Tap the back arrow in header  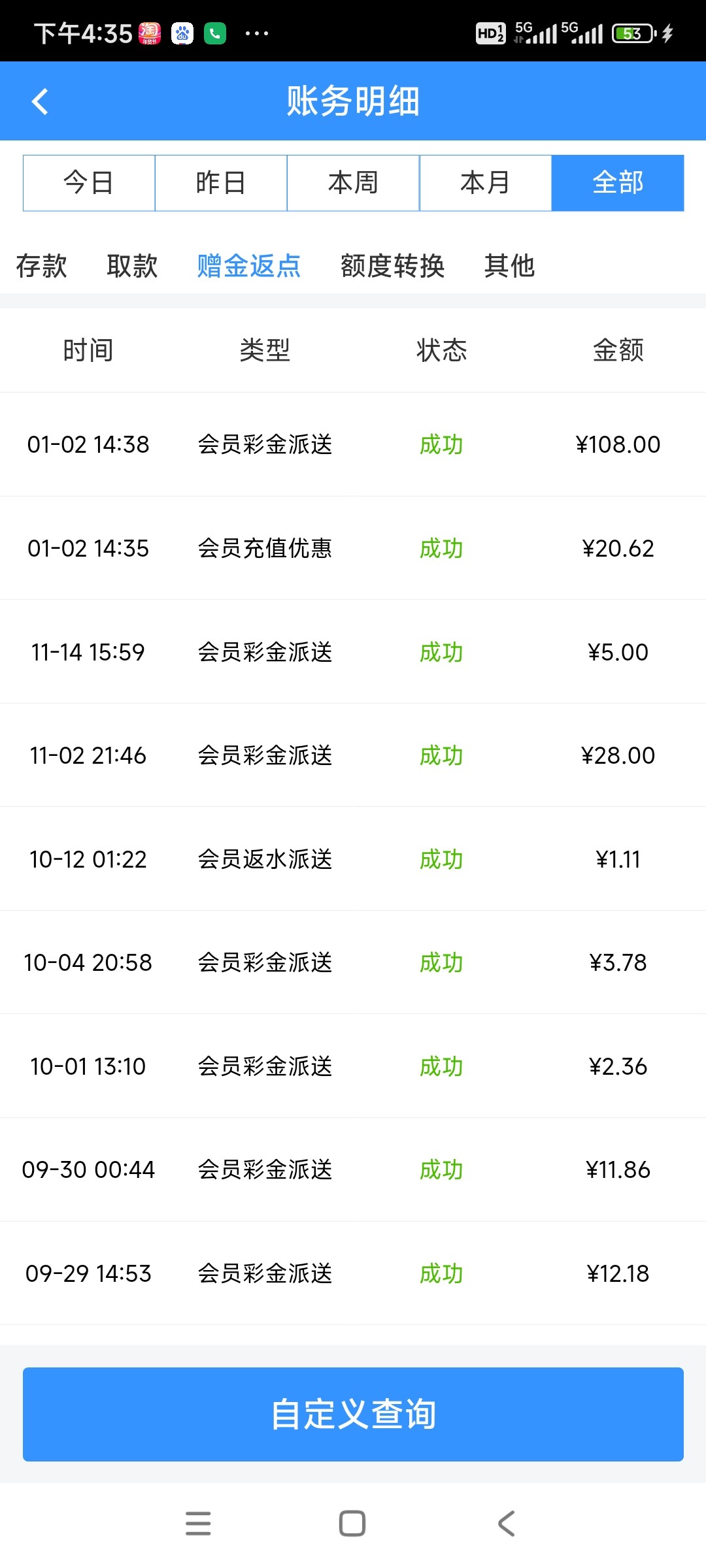[x=41, y=101]
